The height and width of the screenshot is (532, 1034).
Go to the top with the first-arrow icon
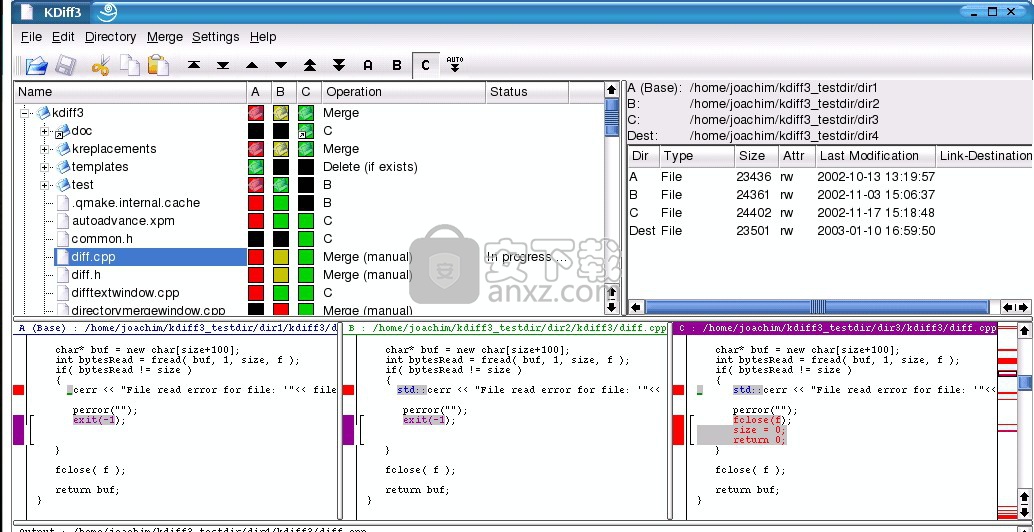(194, 65)
